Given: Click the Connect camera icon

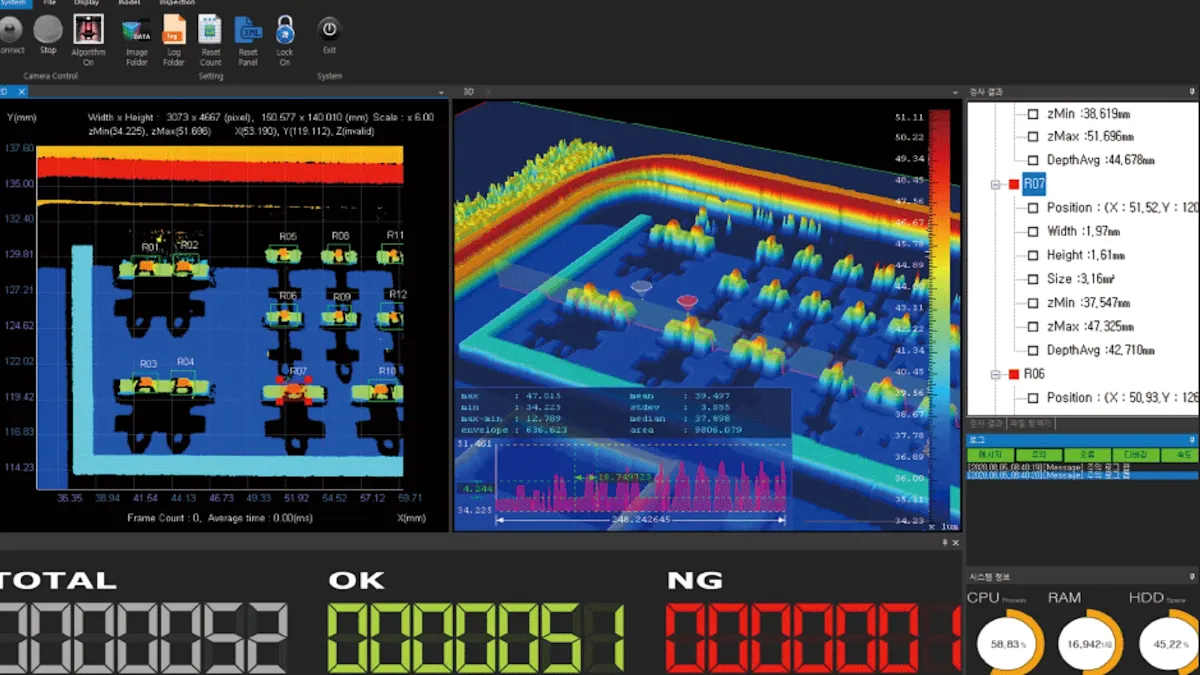Looking at the screenshot, I should (x=9, y=30).
